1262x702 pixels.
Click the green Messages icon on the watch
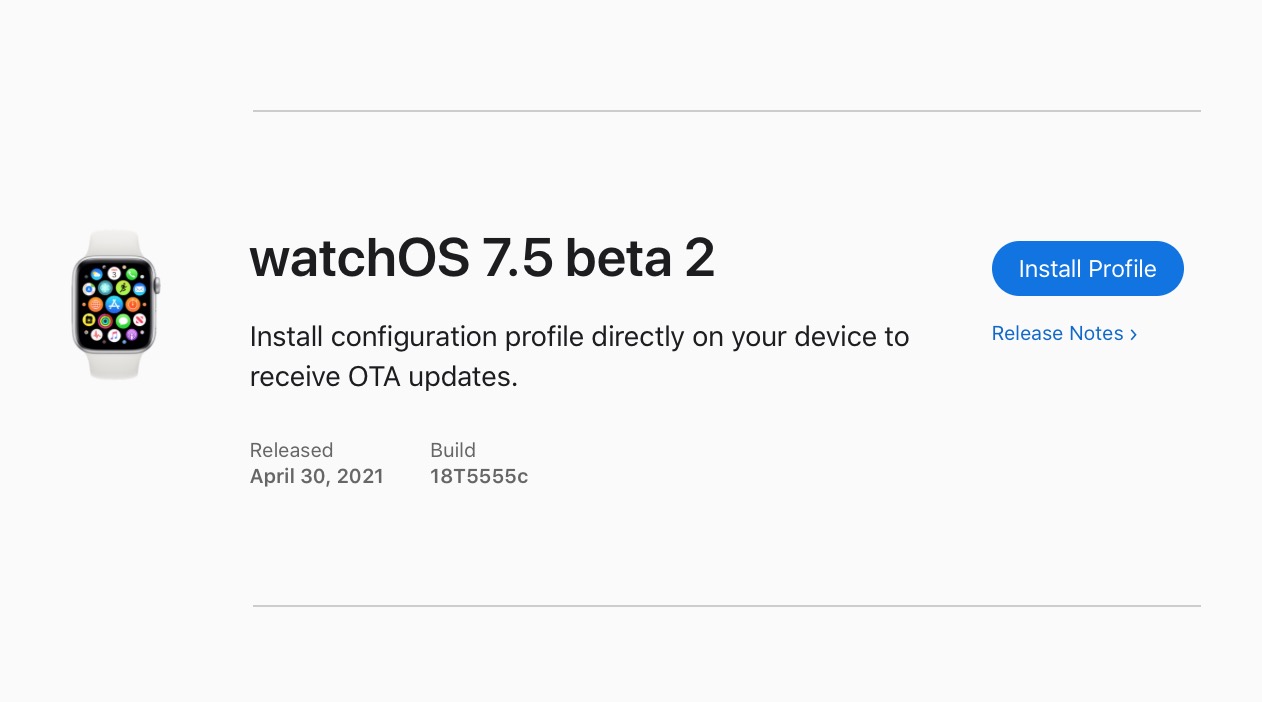[x=123, y=321]
